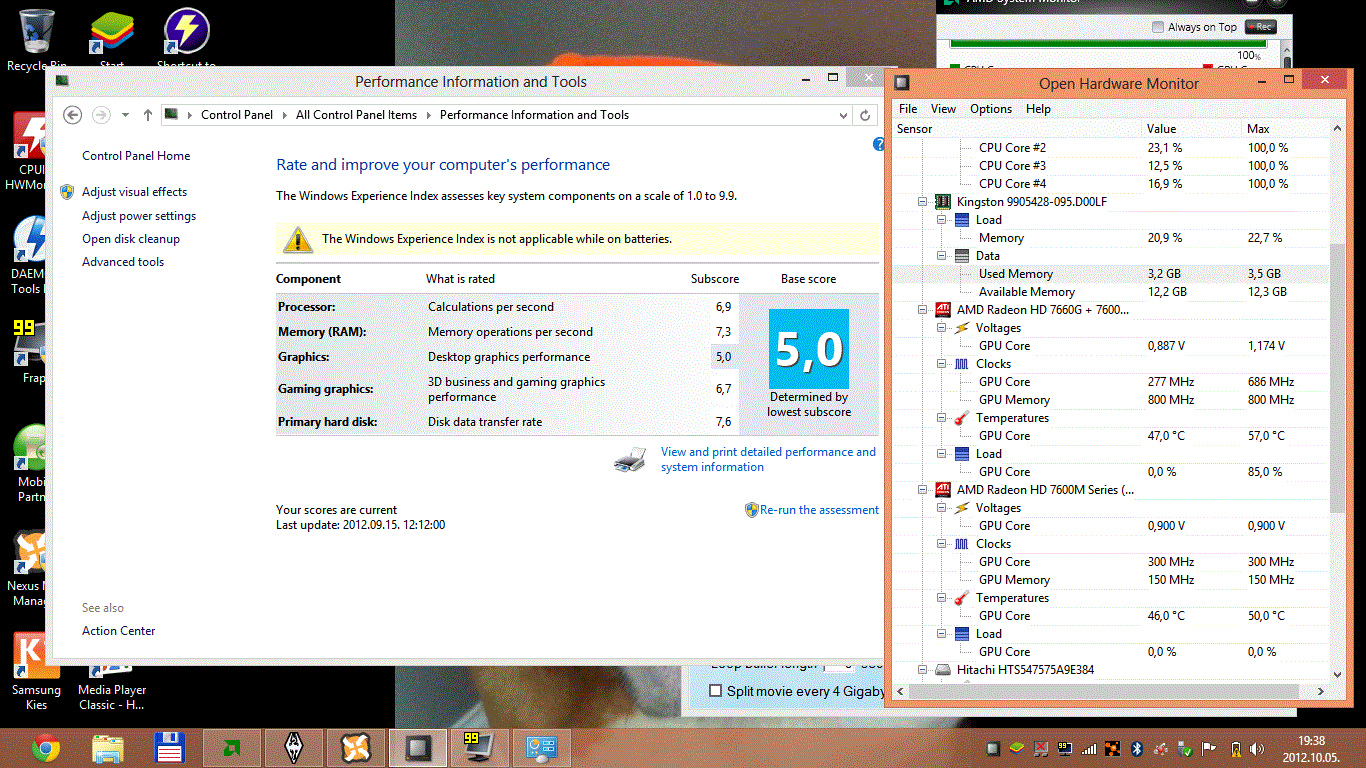The height and width of the screenshot is (768, 1366).
Task: Open Adjust visual effects link
Action: 134,192
